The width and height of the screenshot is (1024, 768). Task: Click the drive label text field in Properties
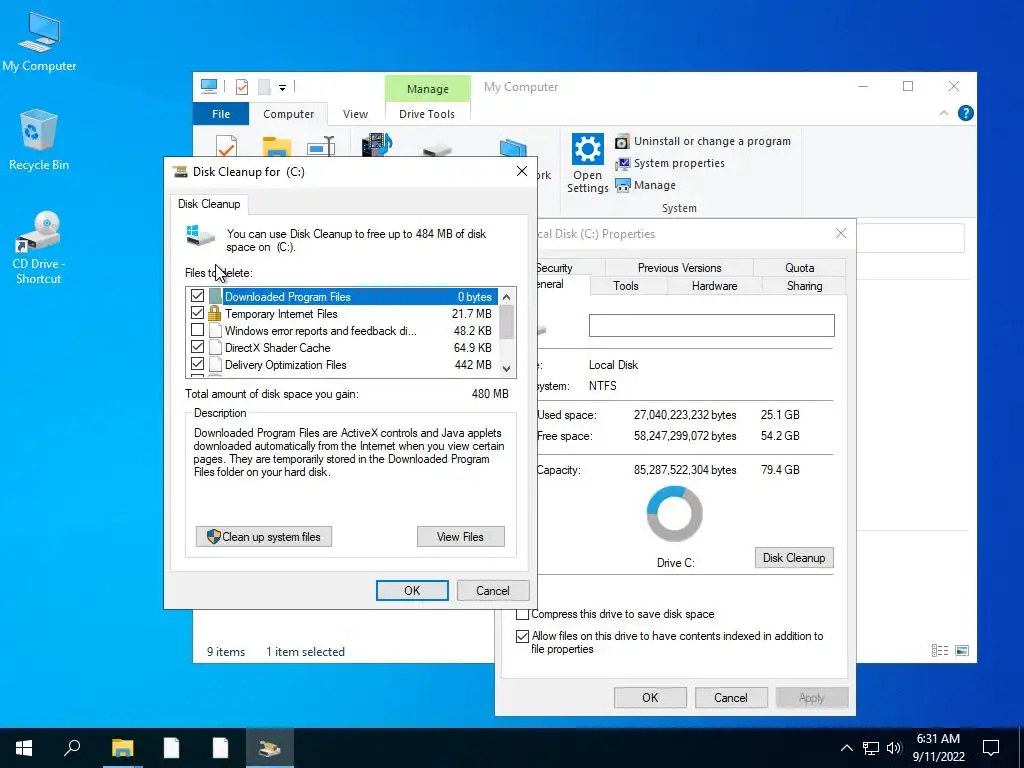point(712,325)
